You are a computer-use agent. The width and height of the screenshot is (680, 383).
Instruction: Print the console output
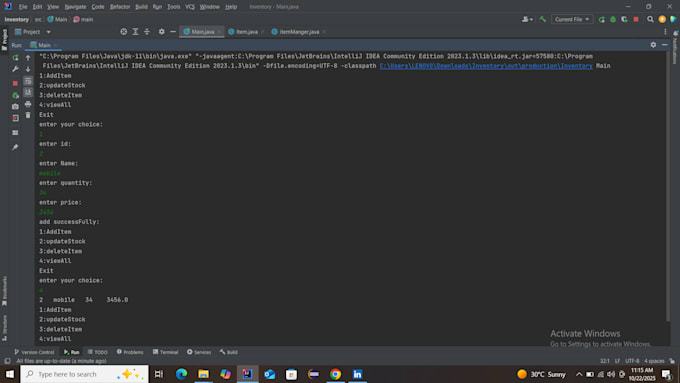tap(28, 104)
